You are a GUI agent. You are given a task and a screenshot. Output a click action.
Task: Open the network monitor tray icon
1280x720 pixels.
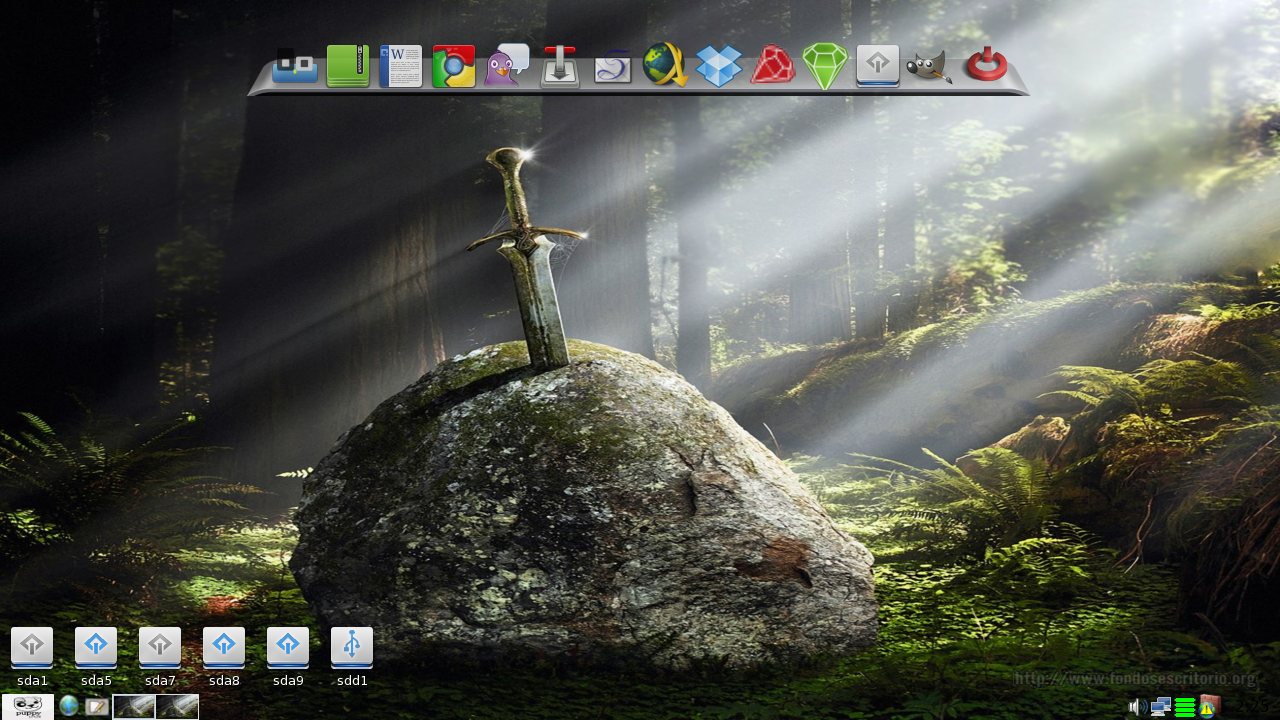[1161, 706]
